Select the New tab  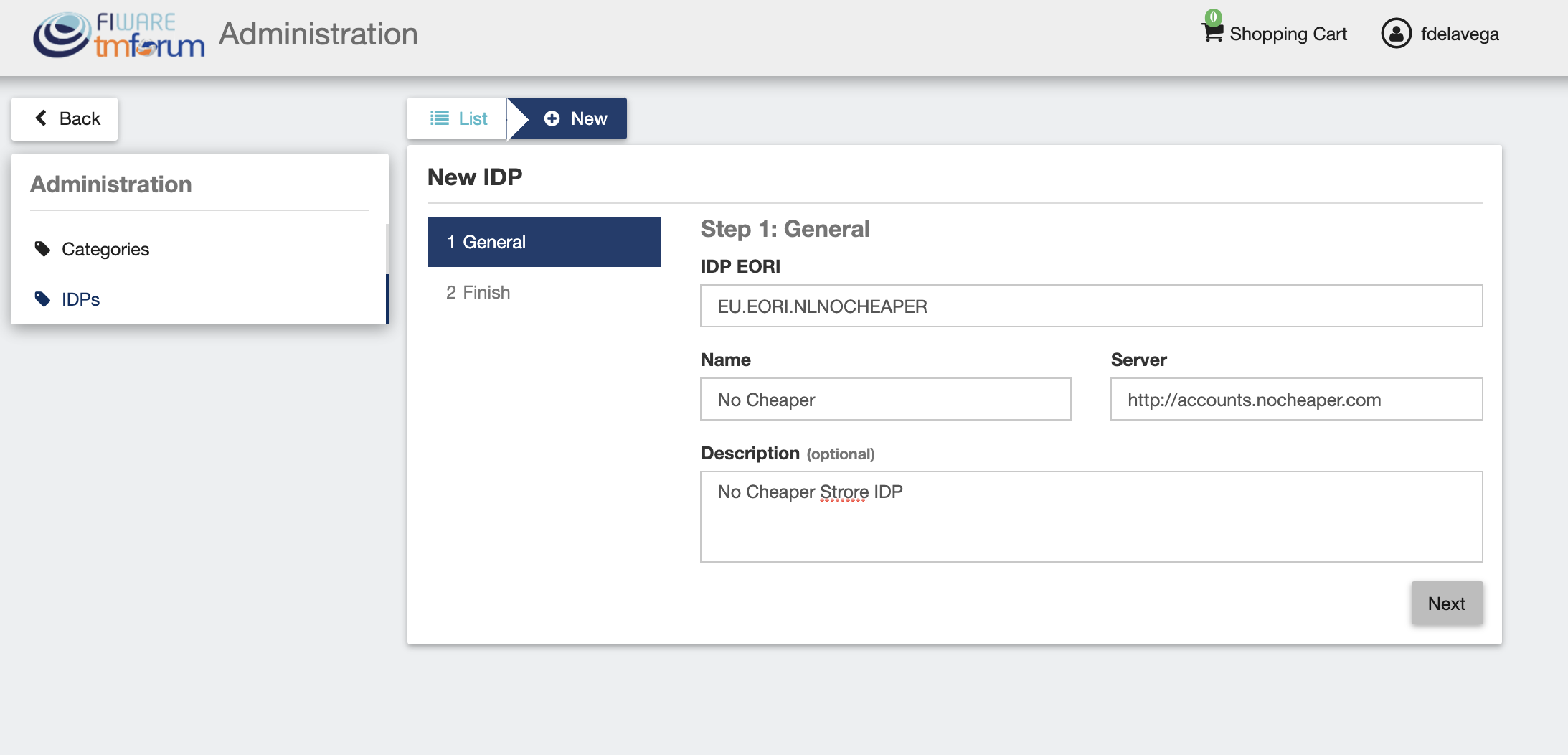pos(567,118)
